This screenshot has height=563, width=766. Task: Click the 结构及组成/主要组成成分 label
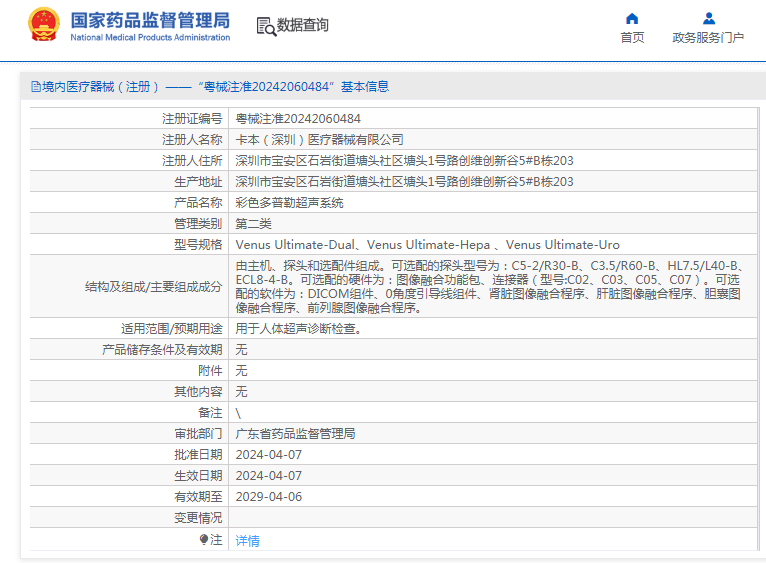[x=153, y=287]
